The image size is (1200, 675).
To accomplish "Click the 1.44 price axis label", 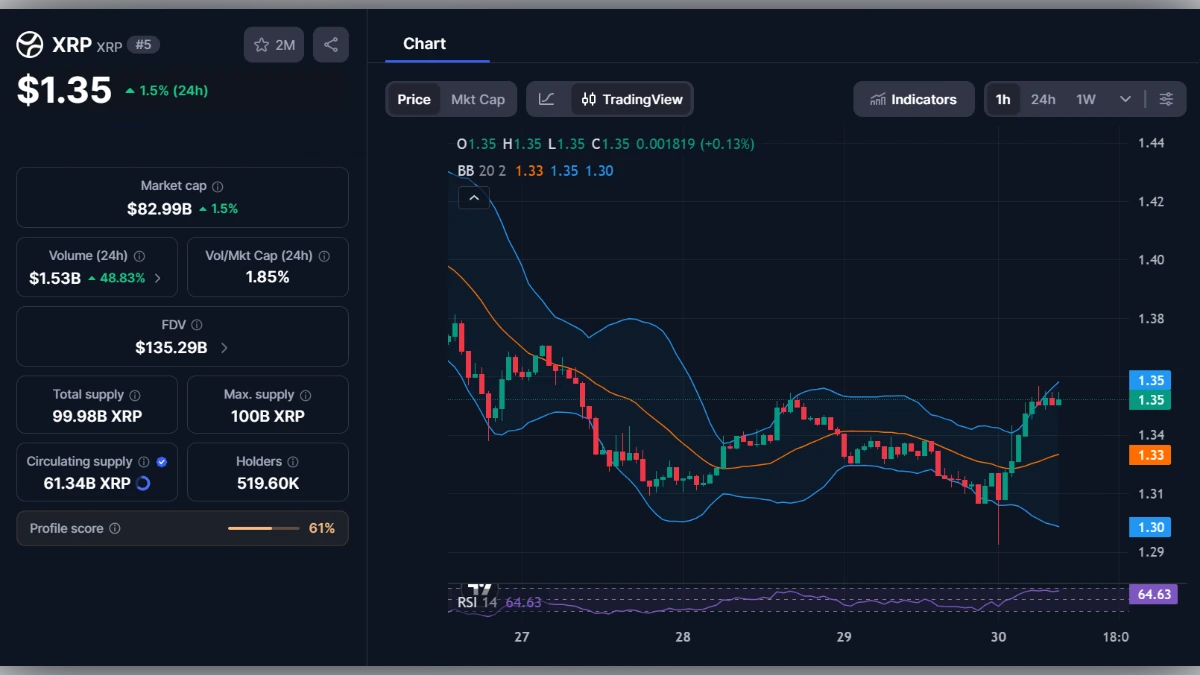I will coord(1151,143).
